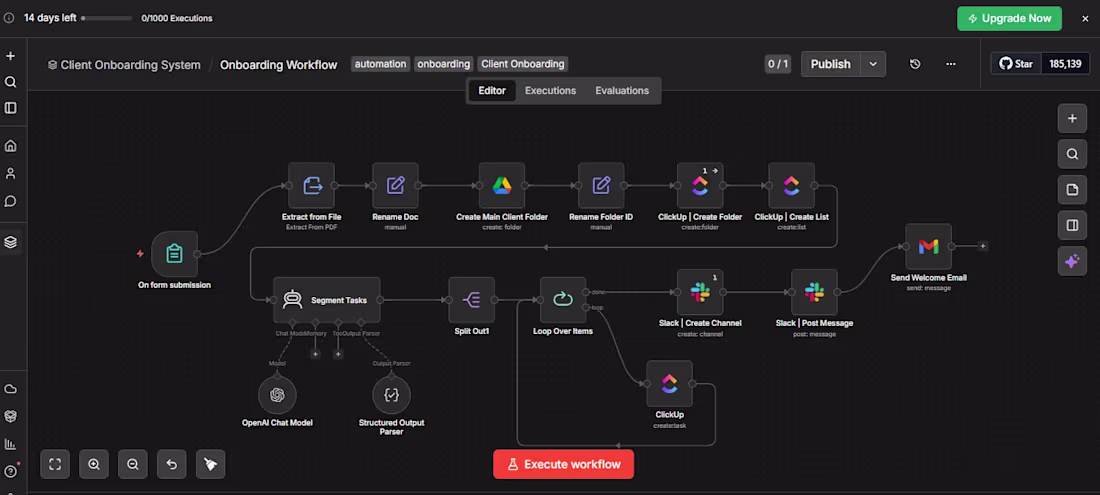Add a node after Send Welcome Email
Viewport: 1100px width, 495px height.
[983, 246]
